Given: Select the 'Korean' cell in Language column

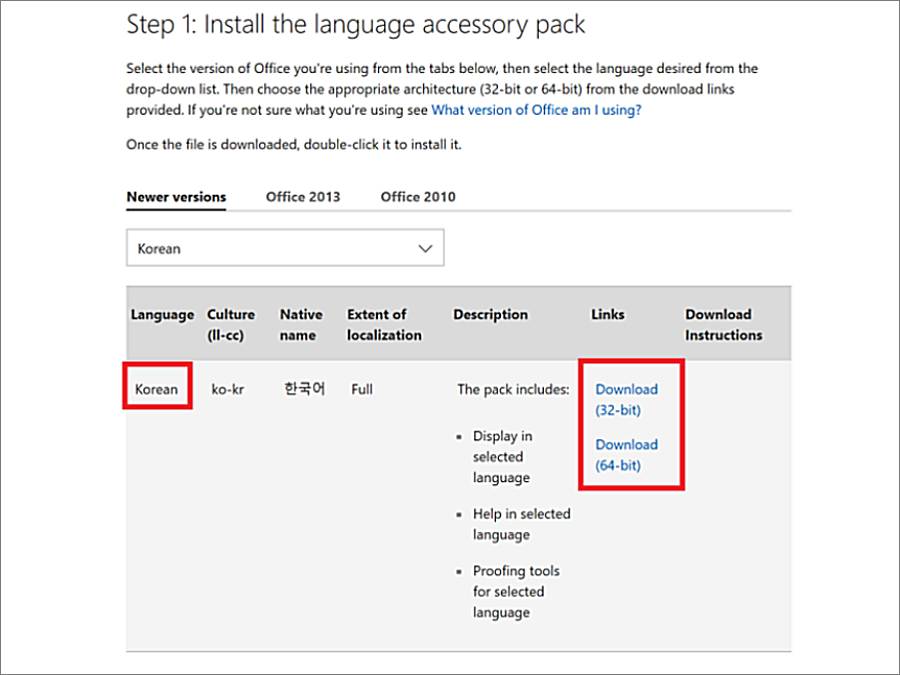Looking at the screenshot, I should tap(156, 389).
